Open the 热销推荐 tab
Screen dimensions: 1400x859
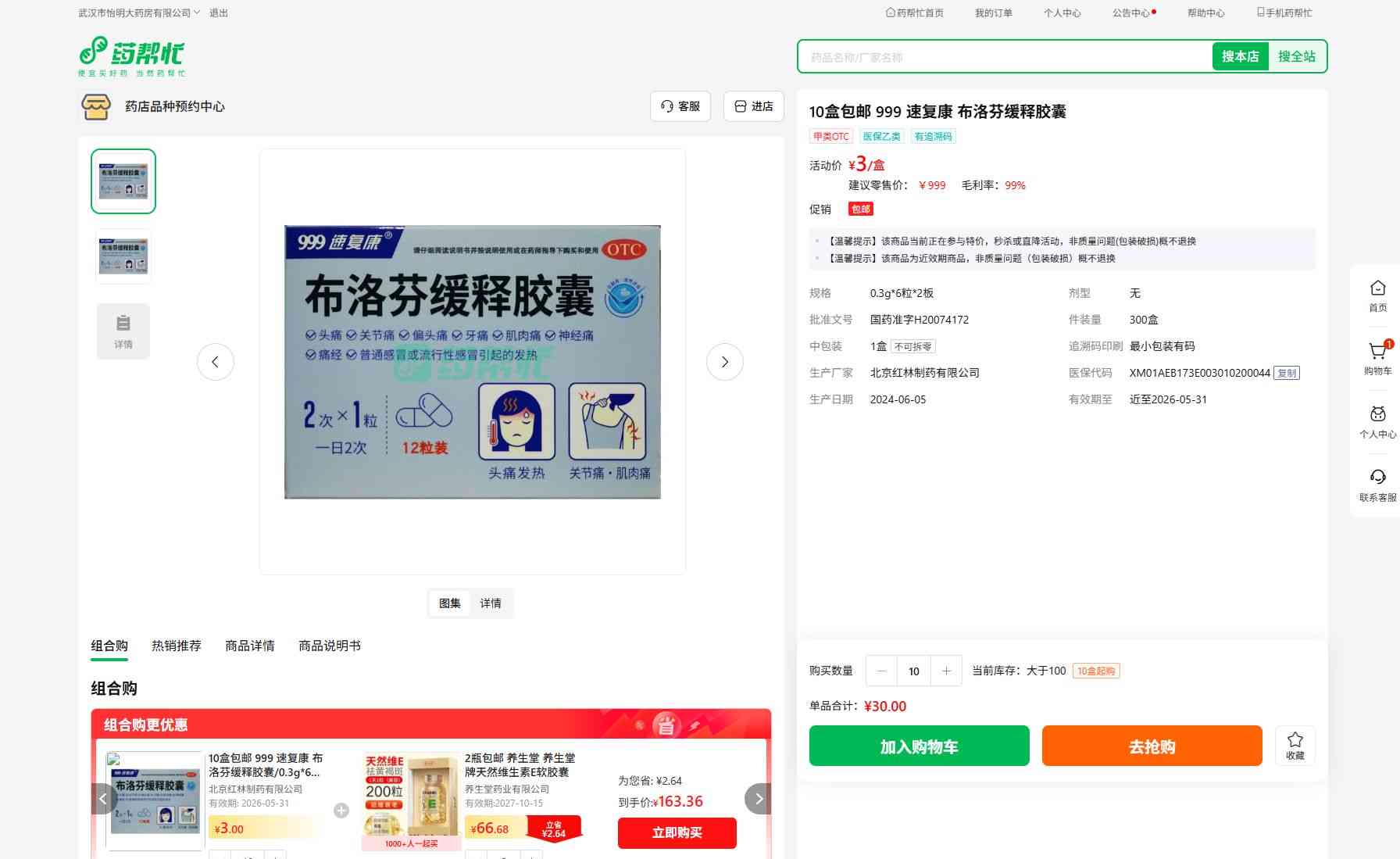[x=177, y=646]
